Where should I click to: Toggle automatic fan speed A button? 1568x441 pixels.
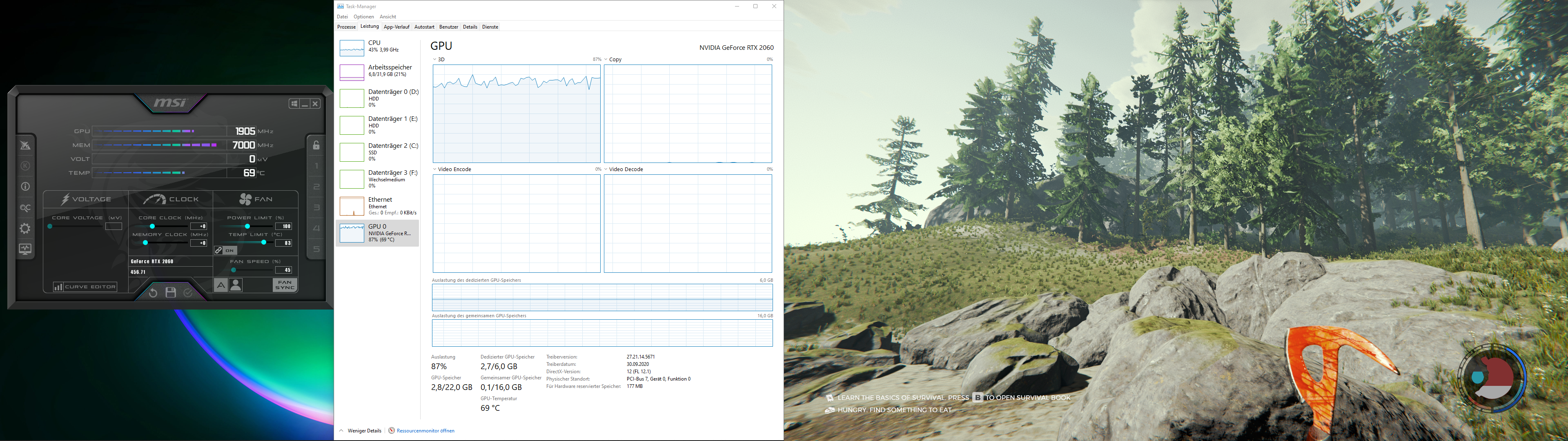click(220, 285)
